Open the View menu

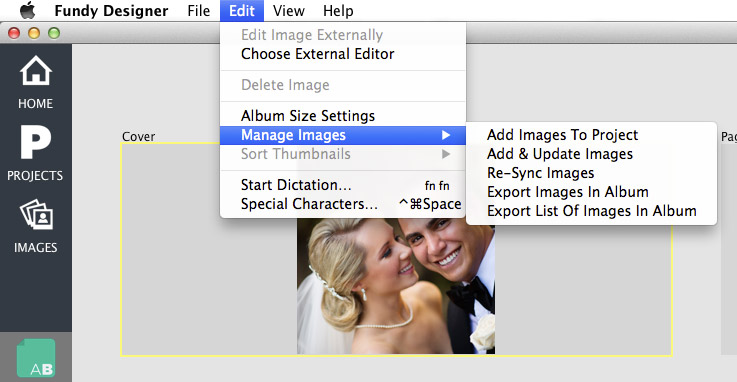pos(289,11)
